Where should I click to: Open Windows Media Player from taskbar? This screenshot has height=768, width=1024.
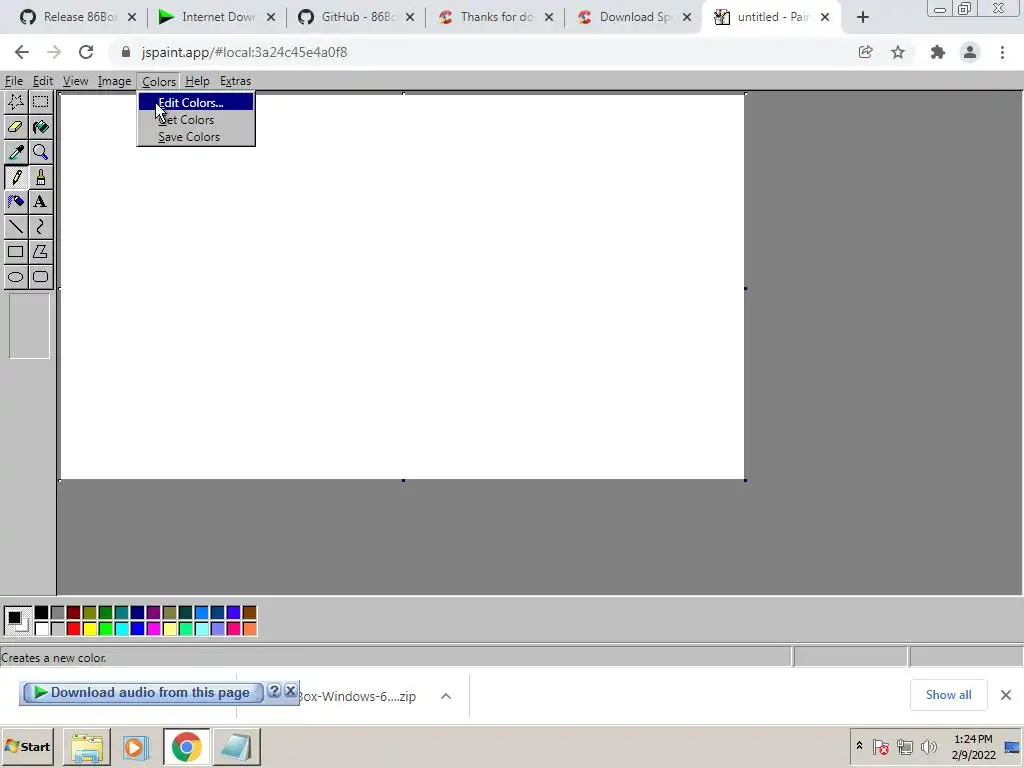point(136,747)
